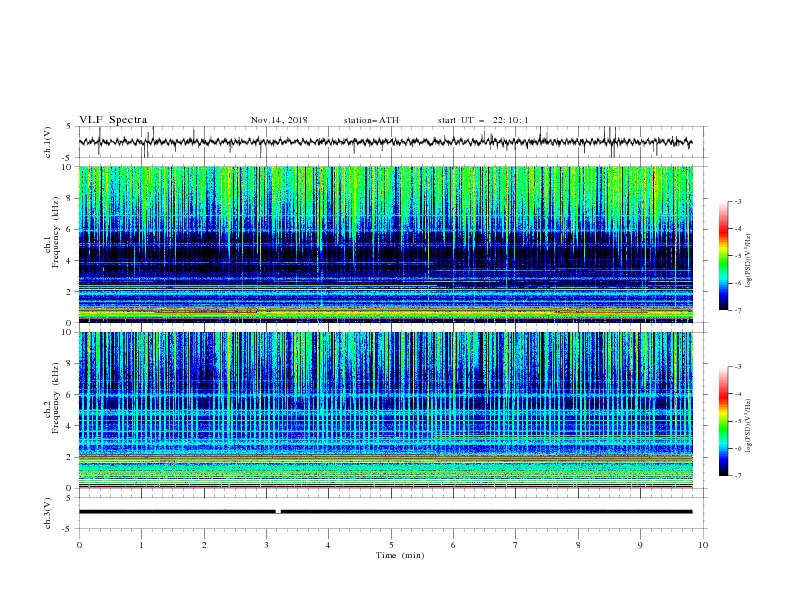Screen dimensions: 792x612
Task: Click the "7" tick on Time axis
Action: tap(516, 545)
